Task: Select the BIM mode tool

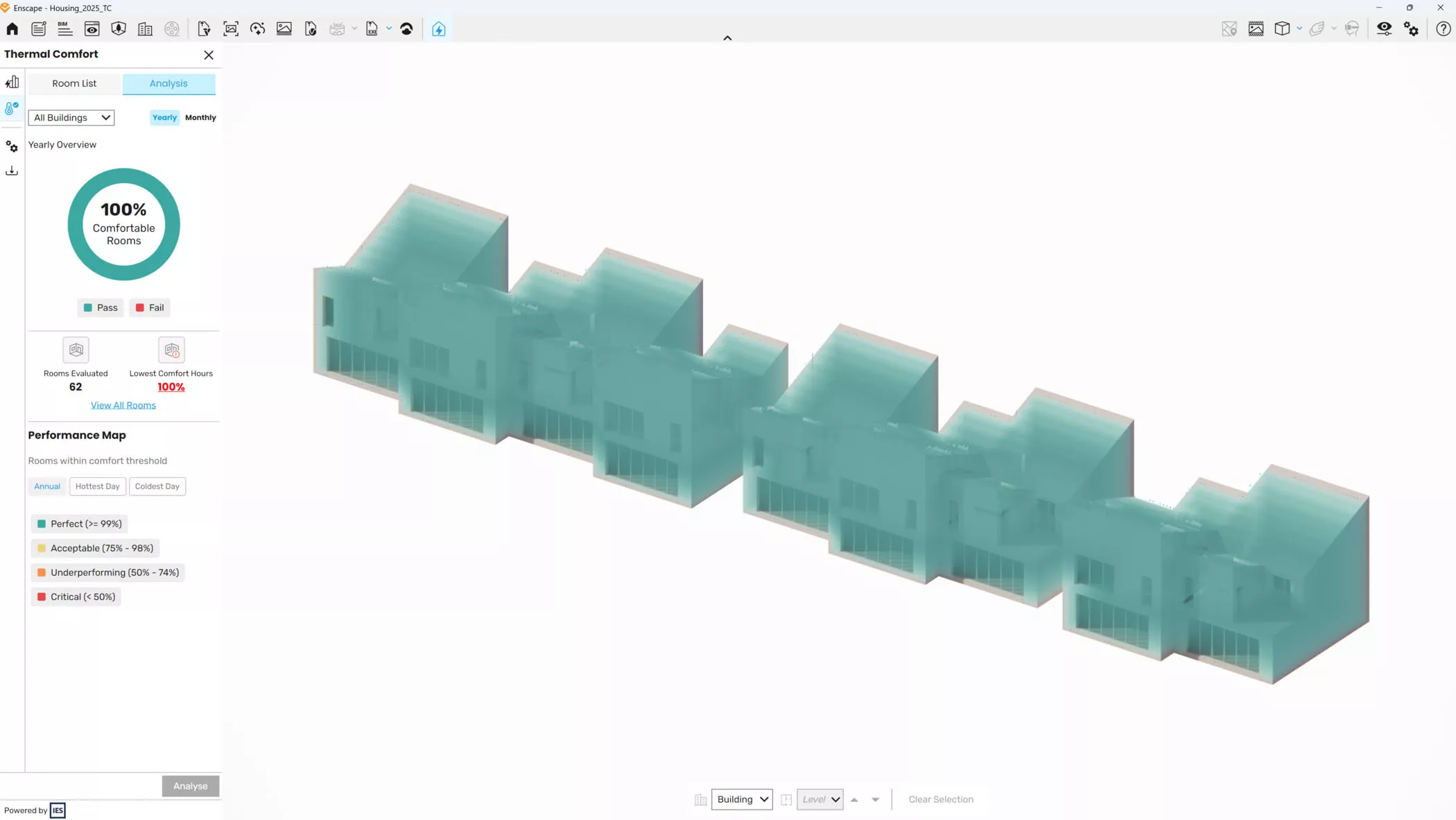Action: [x=64, y=28]
